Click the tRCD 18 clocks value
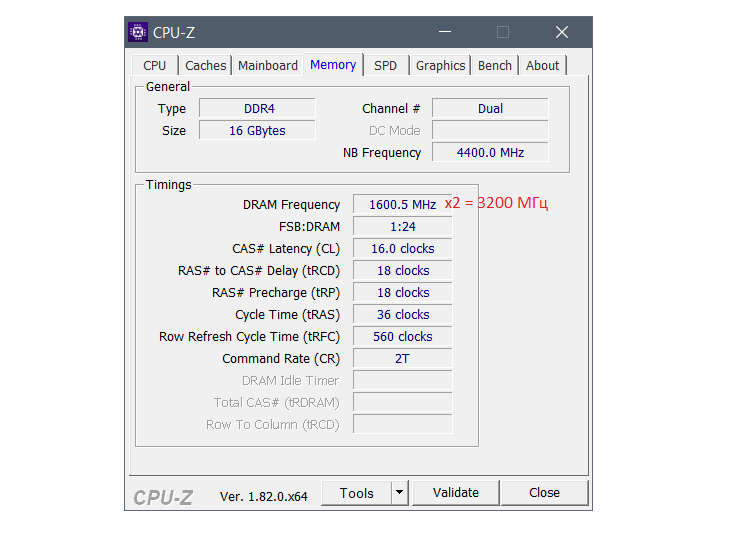 (403, 271)
